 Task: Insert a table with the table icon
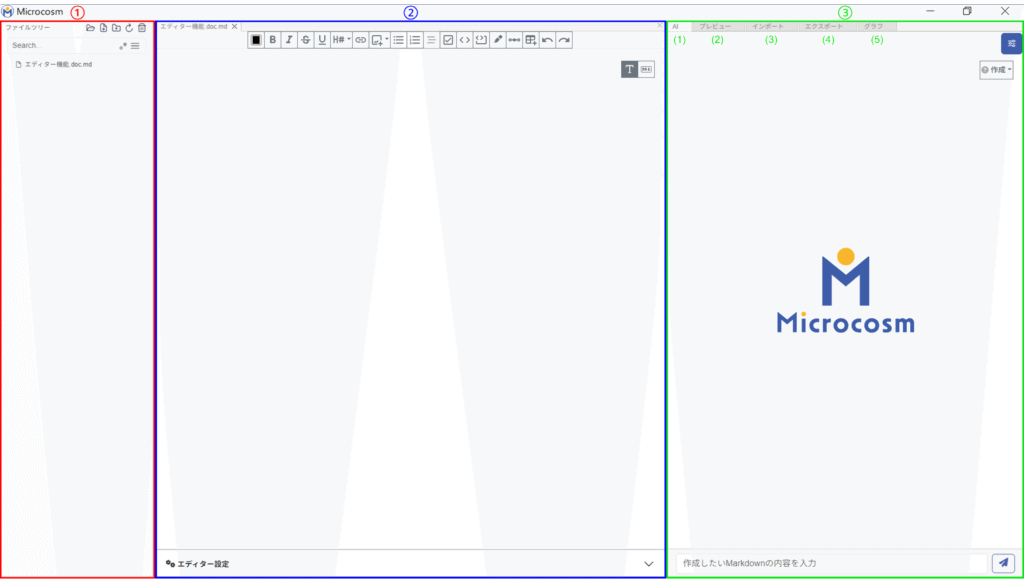(530, 40)
